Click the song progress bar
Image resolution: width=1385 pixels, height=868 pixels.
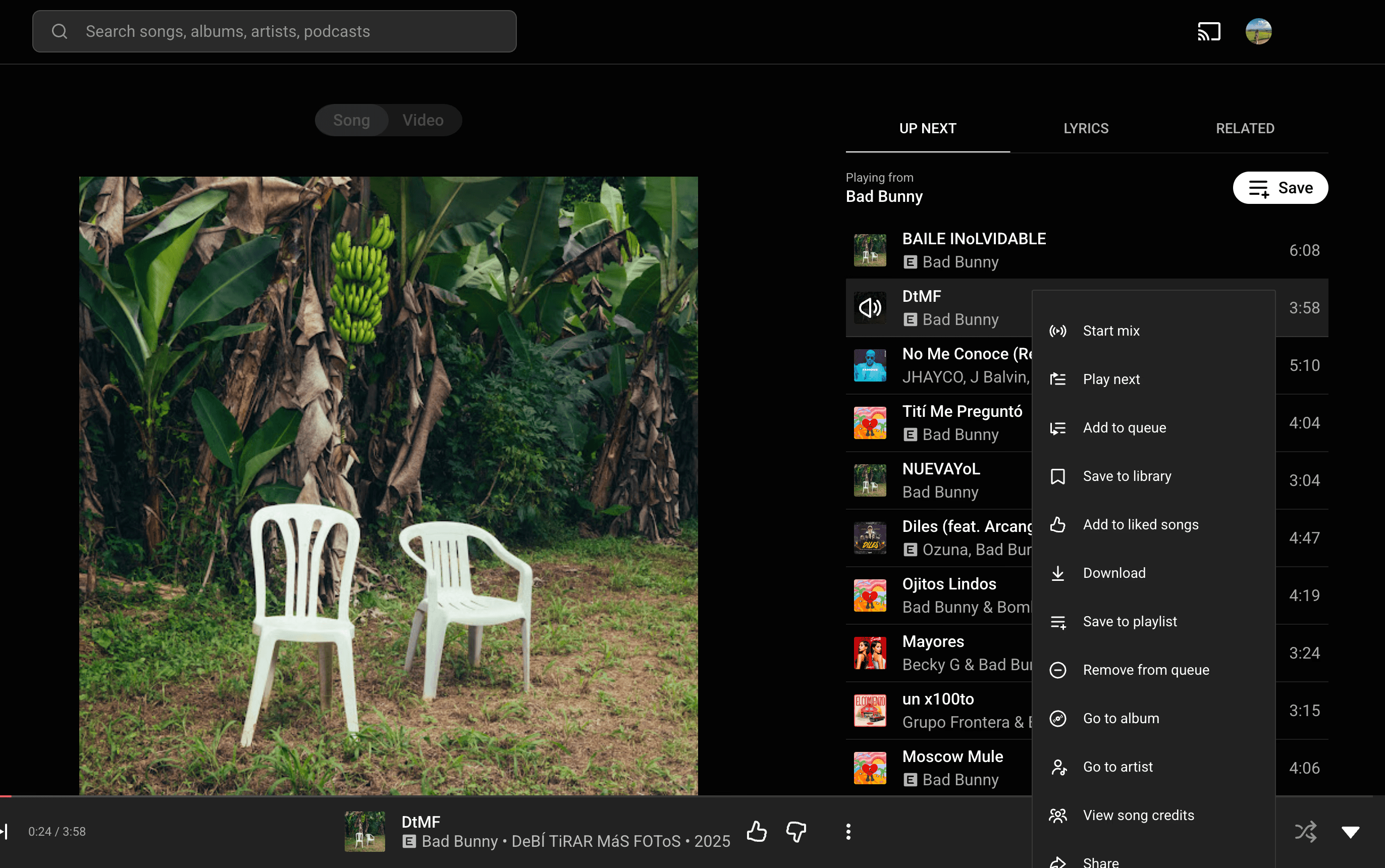pyautogui.click(x=686, y=796)
